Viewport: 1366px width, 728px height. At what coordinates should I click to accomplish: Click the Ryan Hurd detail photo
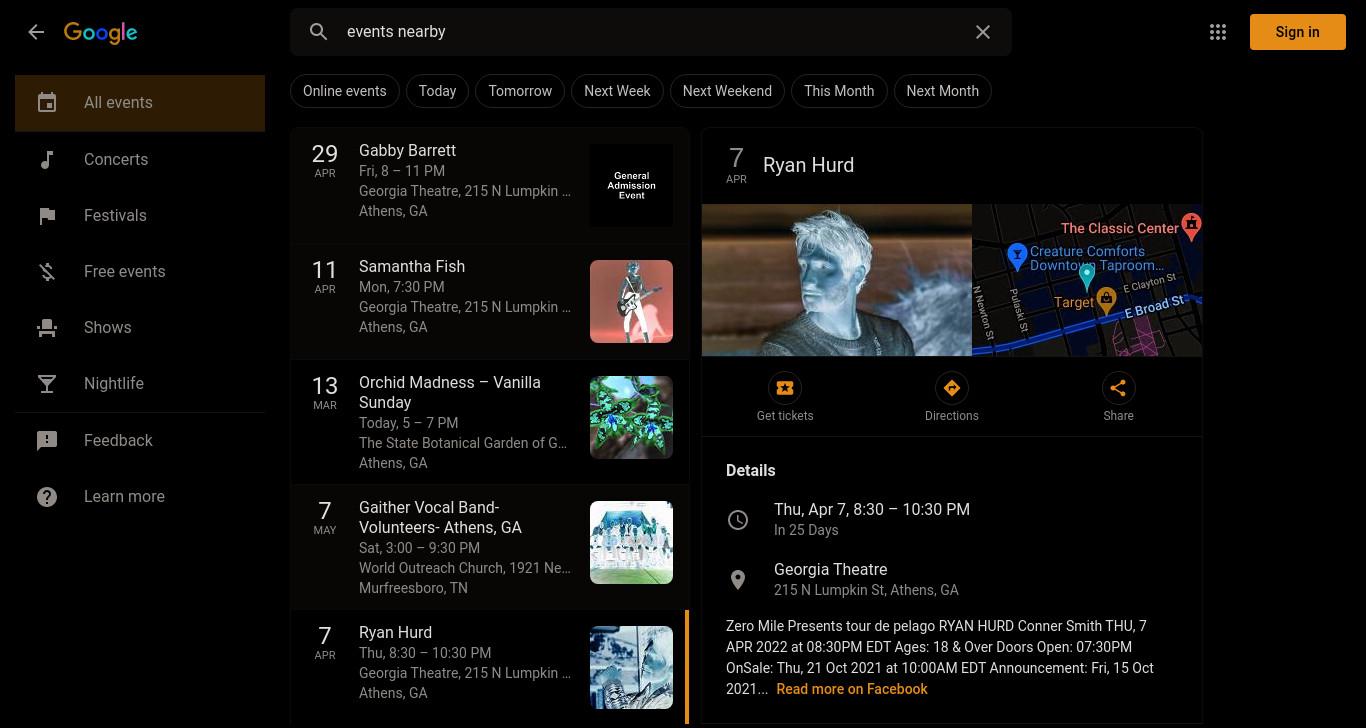837,280
